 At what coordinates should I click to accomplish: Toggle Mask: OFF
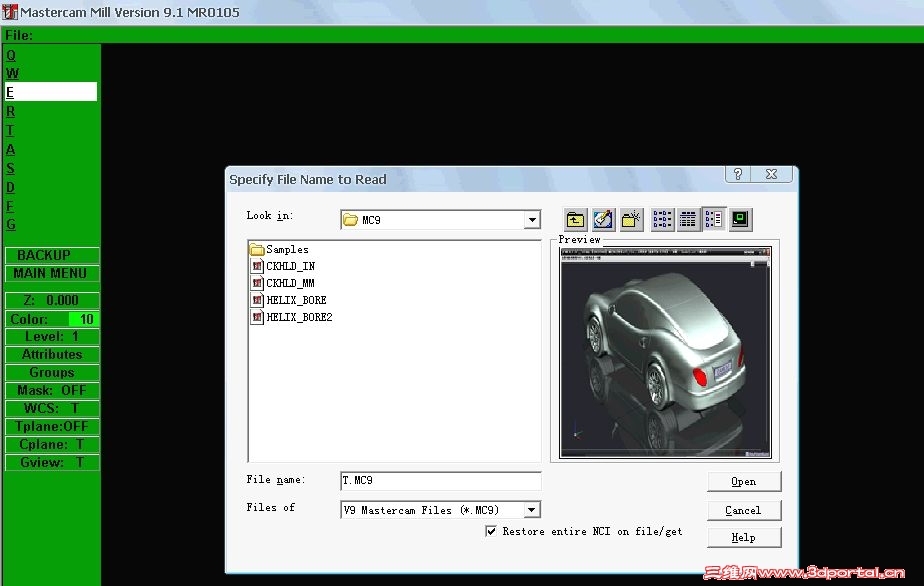tap(52, 390)
